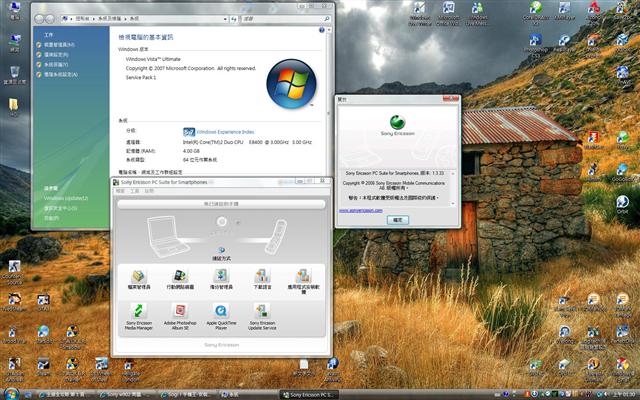The width and height of the screenshot is (640, 400).
Task: Switch to the System window taskbar button
Action: tap(247, 395)
